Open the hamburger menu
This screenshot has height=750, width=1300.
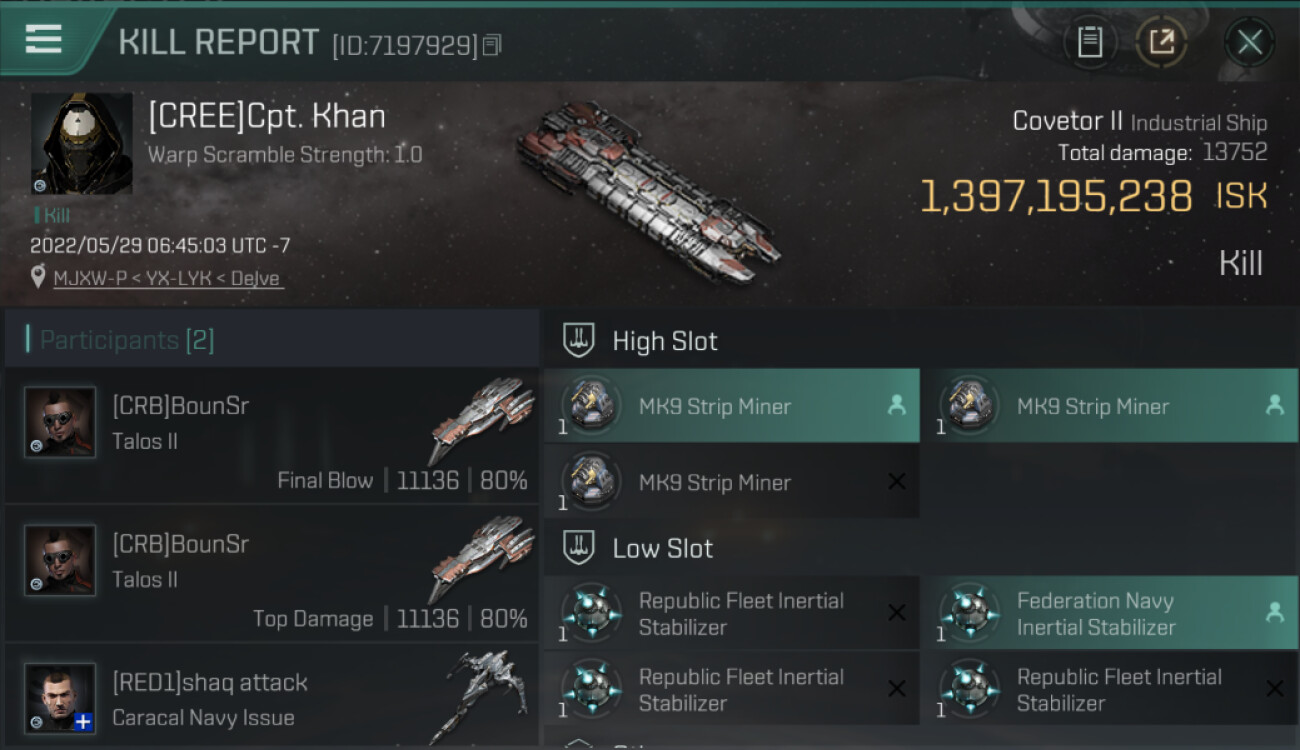43,40
